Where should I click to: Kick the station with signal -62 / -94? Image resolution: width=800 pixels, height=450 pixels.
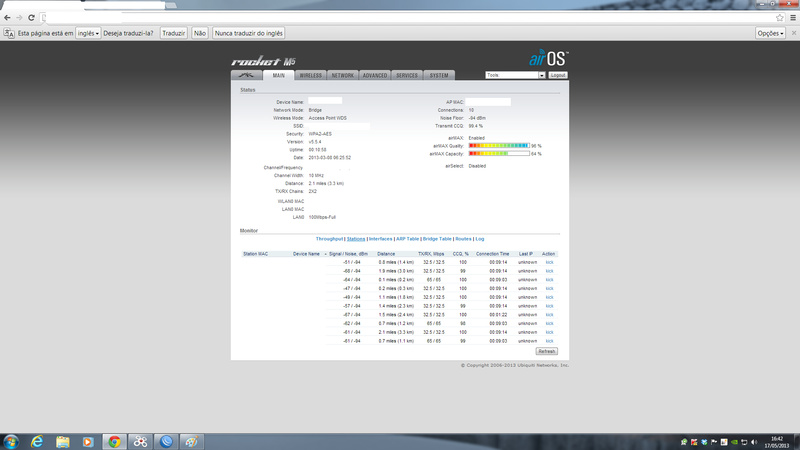click(x=549, y=323)
